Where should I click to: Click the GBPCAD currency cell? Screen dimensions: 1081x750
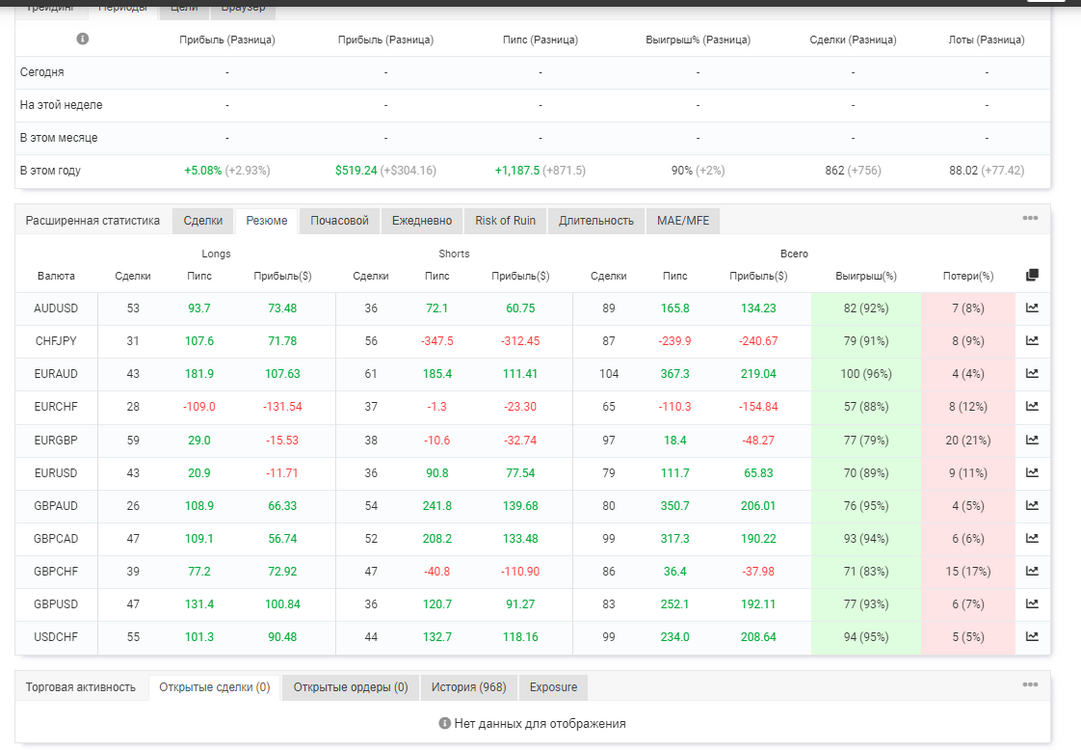(56, 538)
